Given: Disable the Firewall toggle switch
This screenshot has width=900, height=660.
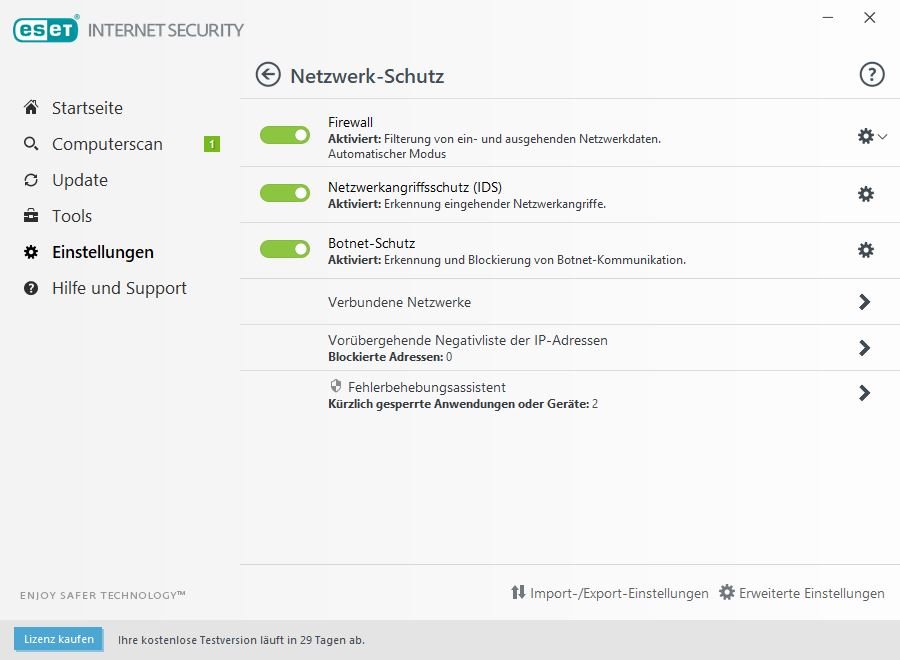Looking at the screenshot, I should point(285,135).
